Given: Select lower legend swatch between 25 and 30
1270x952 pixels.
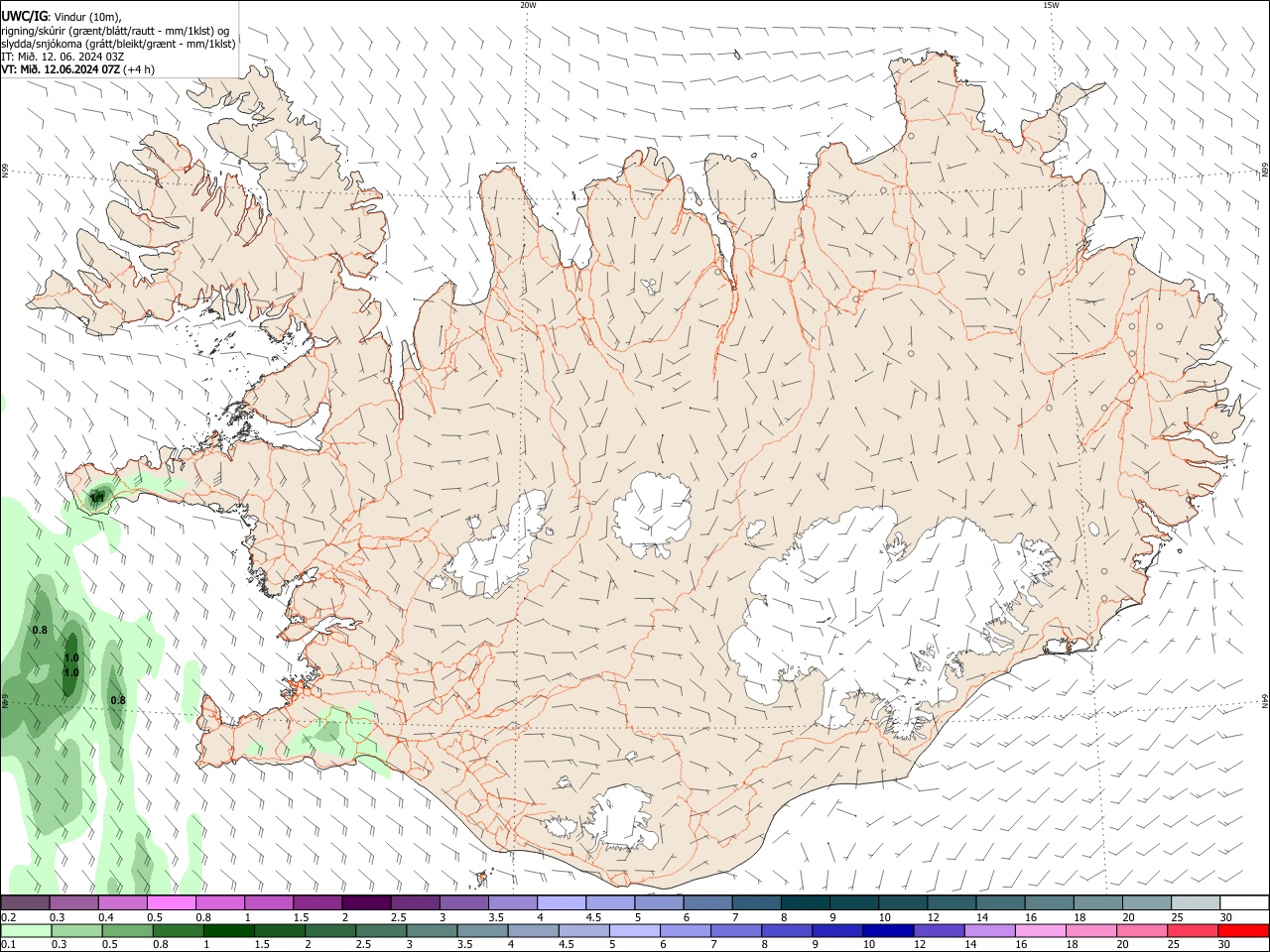Looking at the screenshot, I should [x=1192, y=930].
